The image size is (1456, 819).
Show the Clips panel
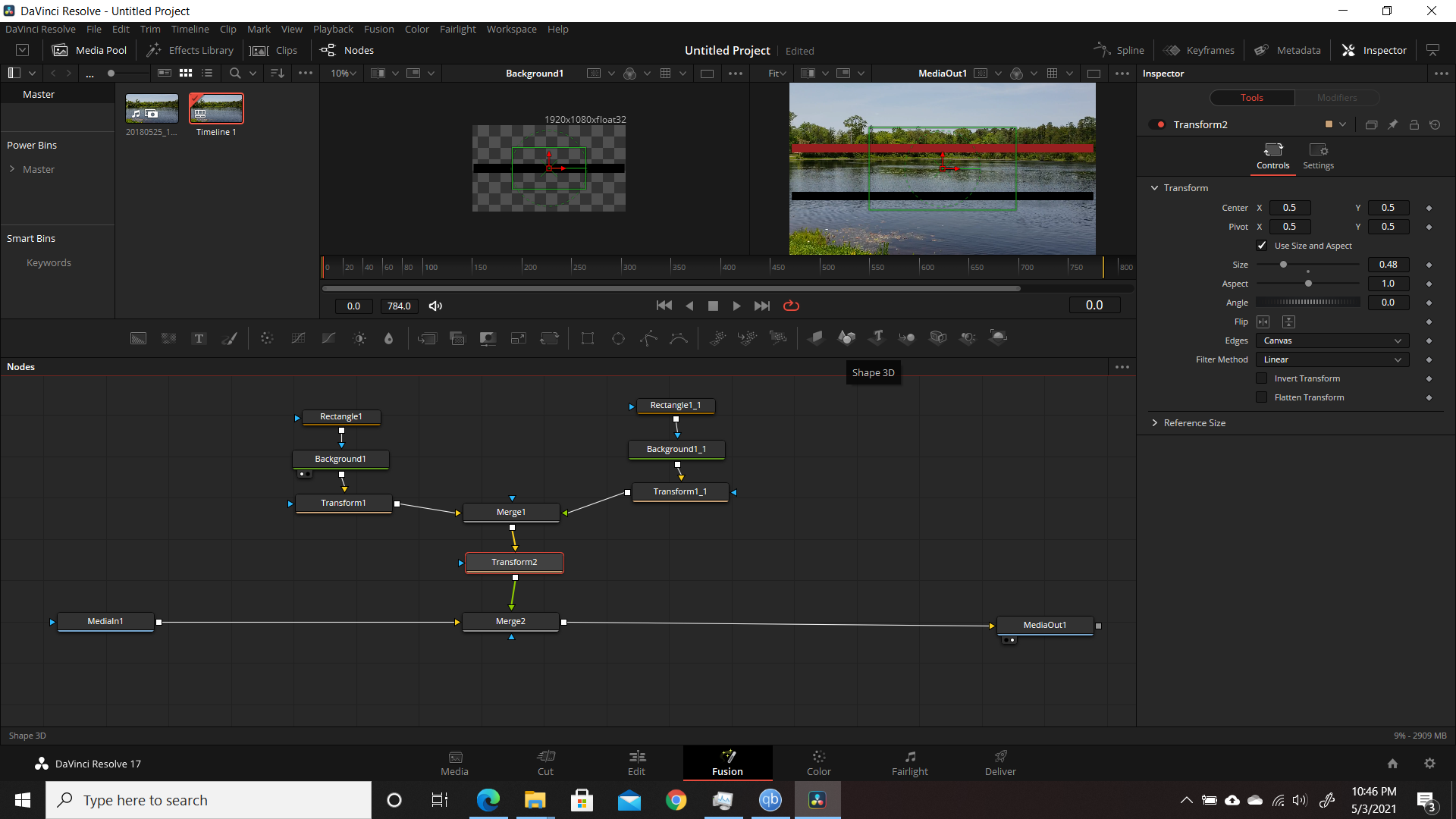click(x=274, y=51)
